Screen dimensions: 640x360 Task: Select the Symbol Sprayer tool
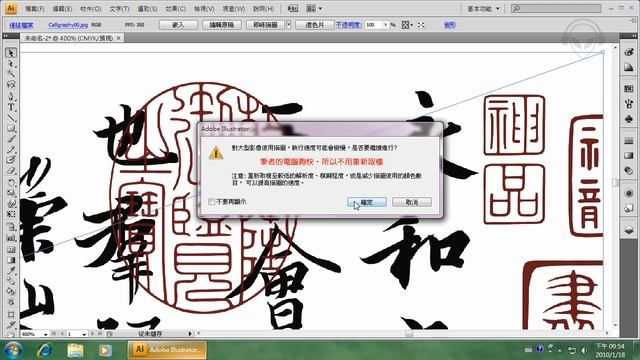tap(11, 227)
